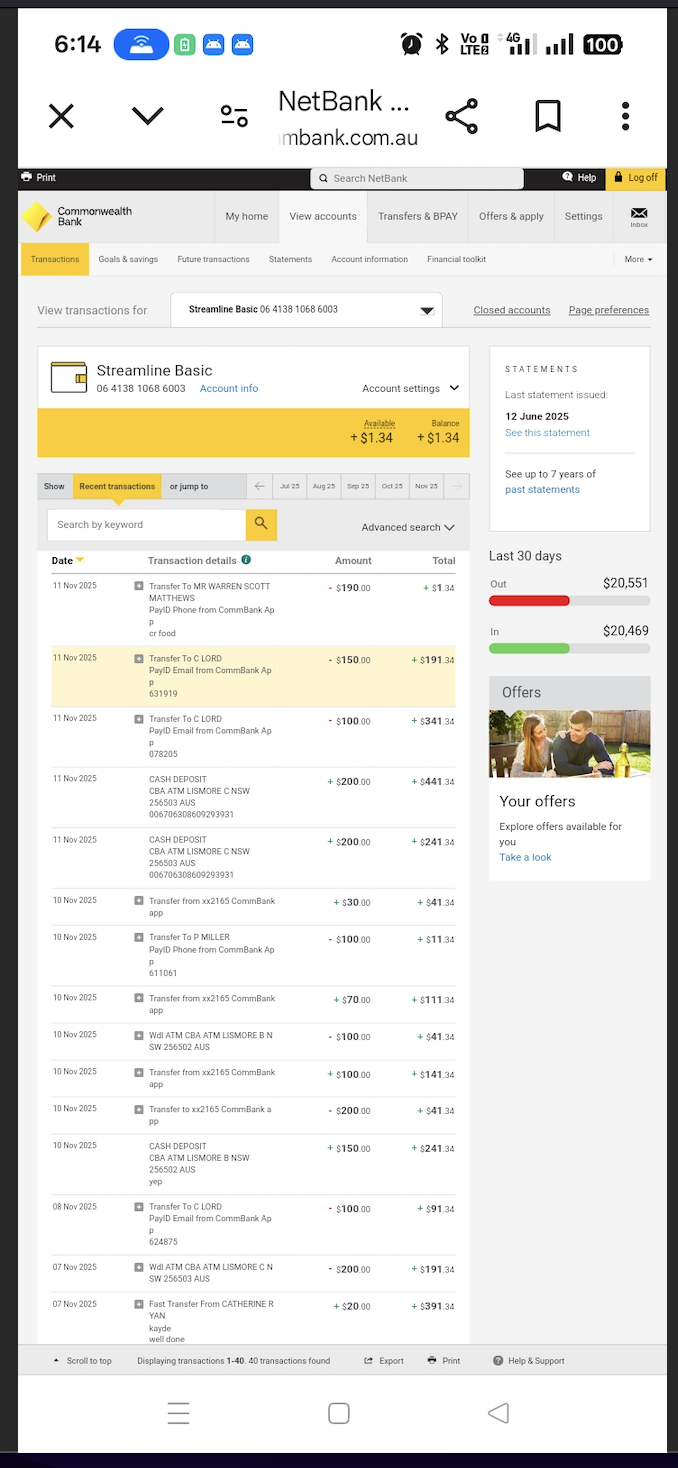Open the More menu dropdown
This screenshot has width=678, height=1468.
coord(638,259)
